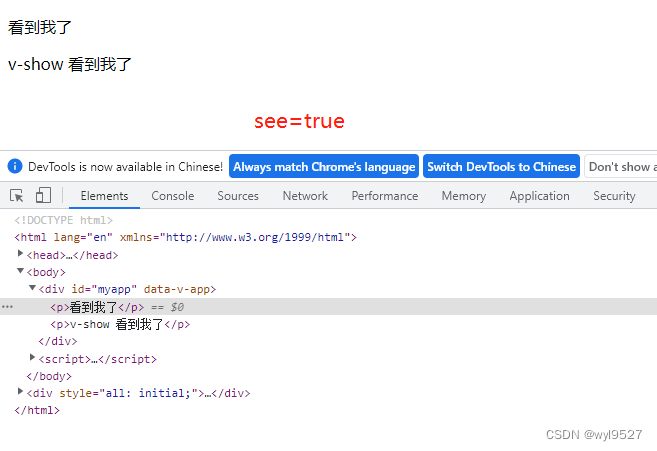Click the Don't show again button
The height and width of the screenshot is (451, 657).
[621, 166]
